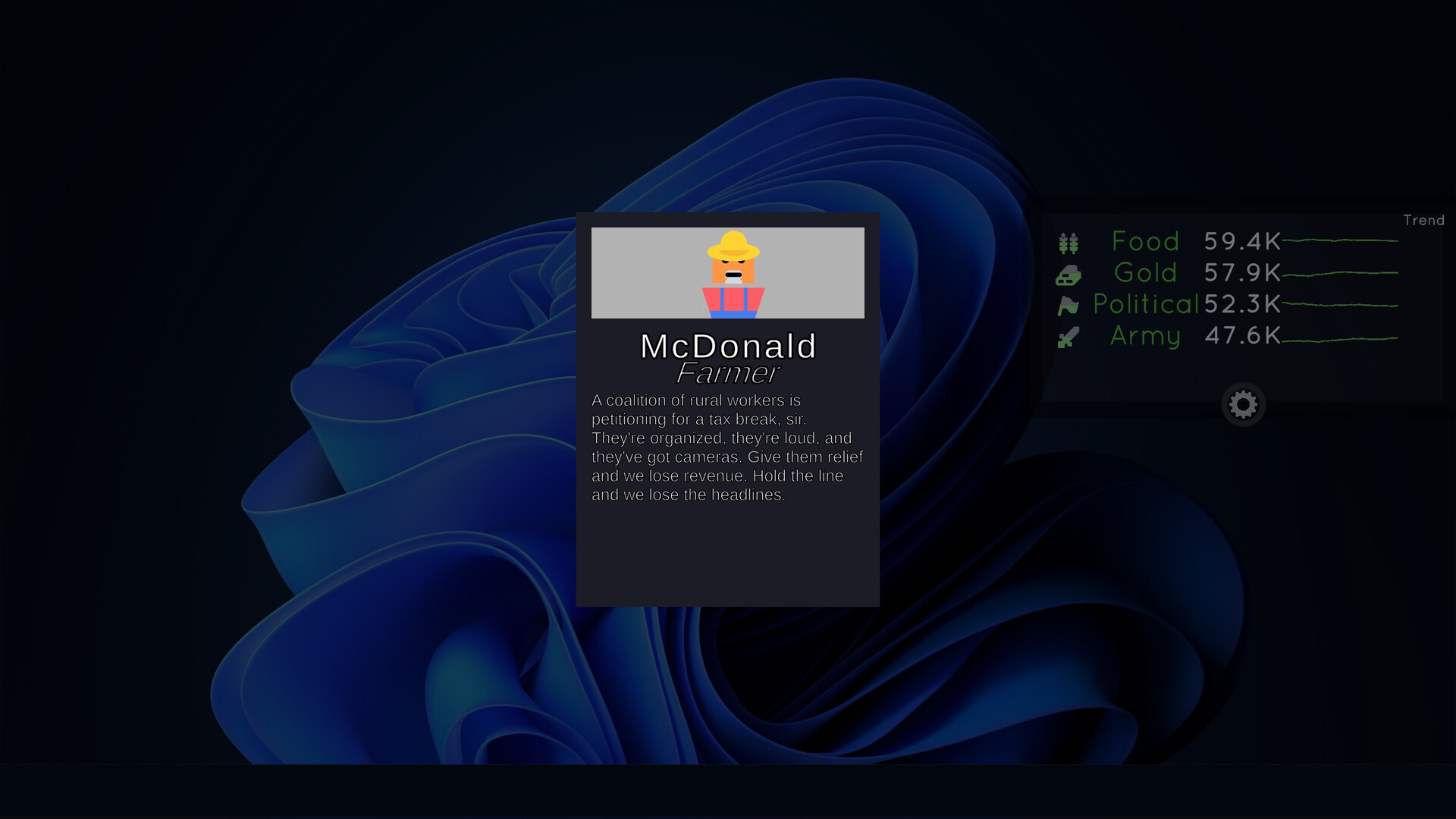
Task: Click the Food value 59.4K
Action: click(1242, 241)
